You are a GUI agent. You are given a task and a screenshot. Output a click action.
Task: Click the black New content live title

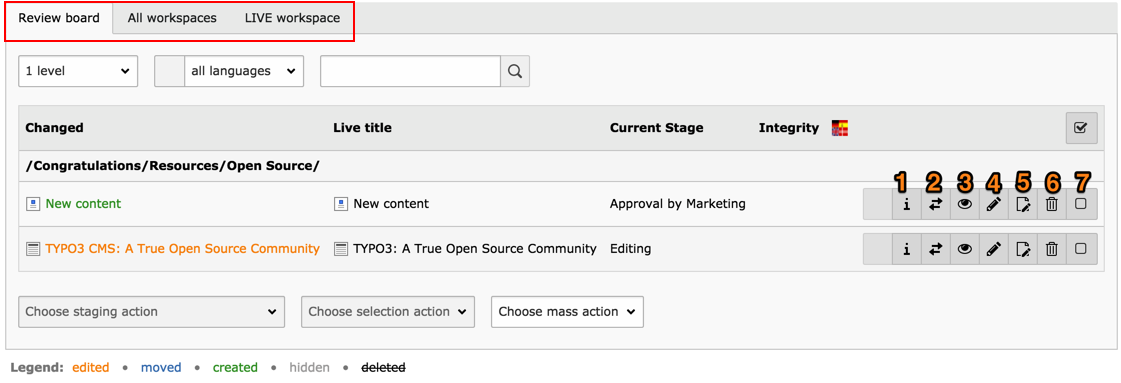coord(391,204)
